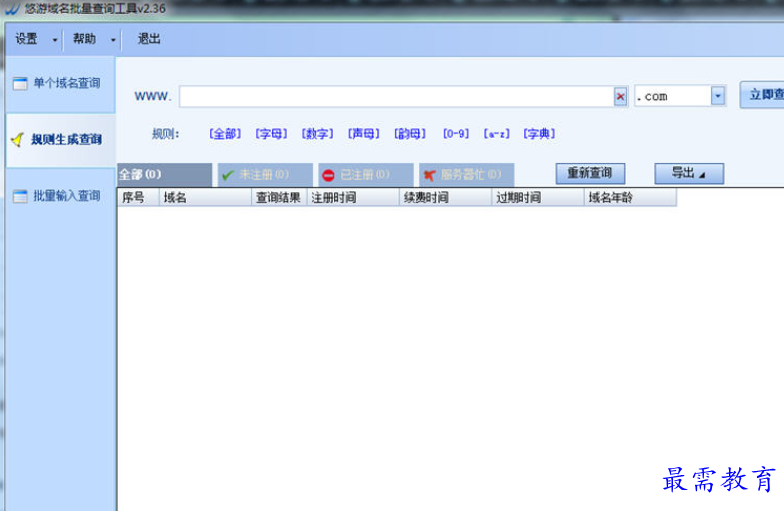Show the 未注册 (0) results filter
Viewport: 784px width, 511px height.
click(x=265, y=175)
